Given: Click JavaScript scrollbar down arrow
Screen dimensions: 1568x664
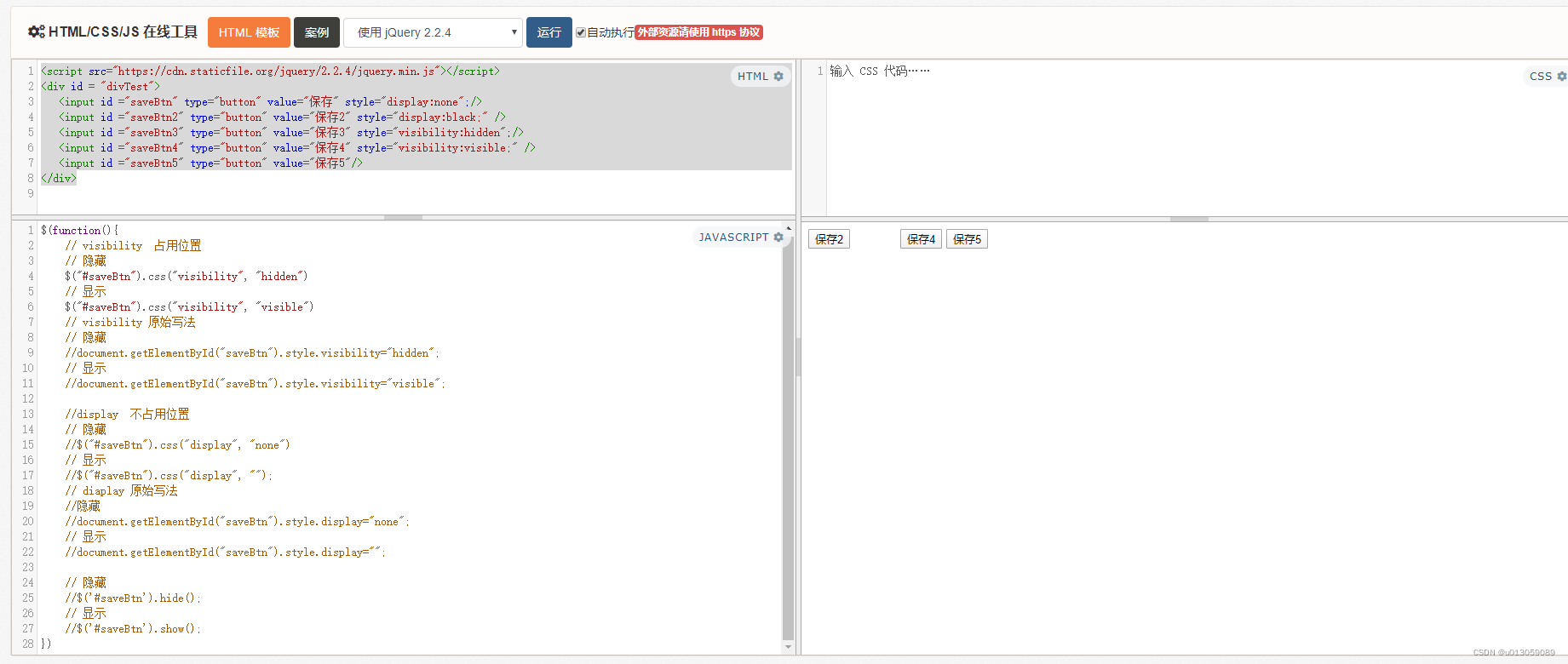Looking at the screenshot, I should point(788,648).
